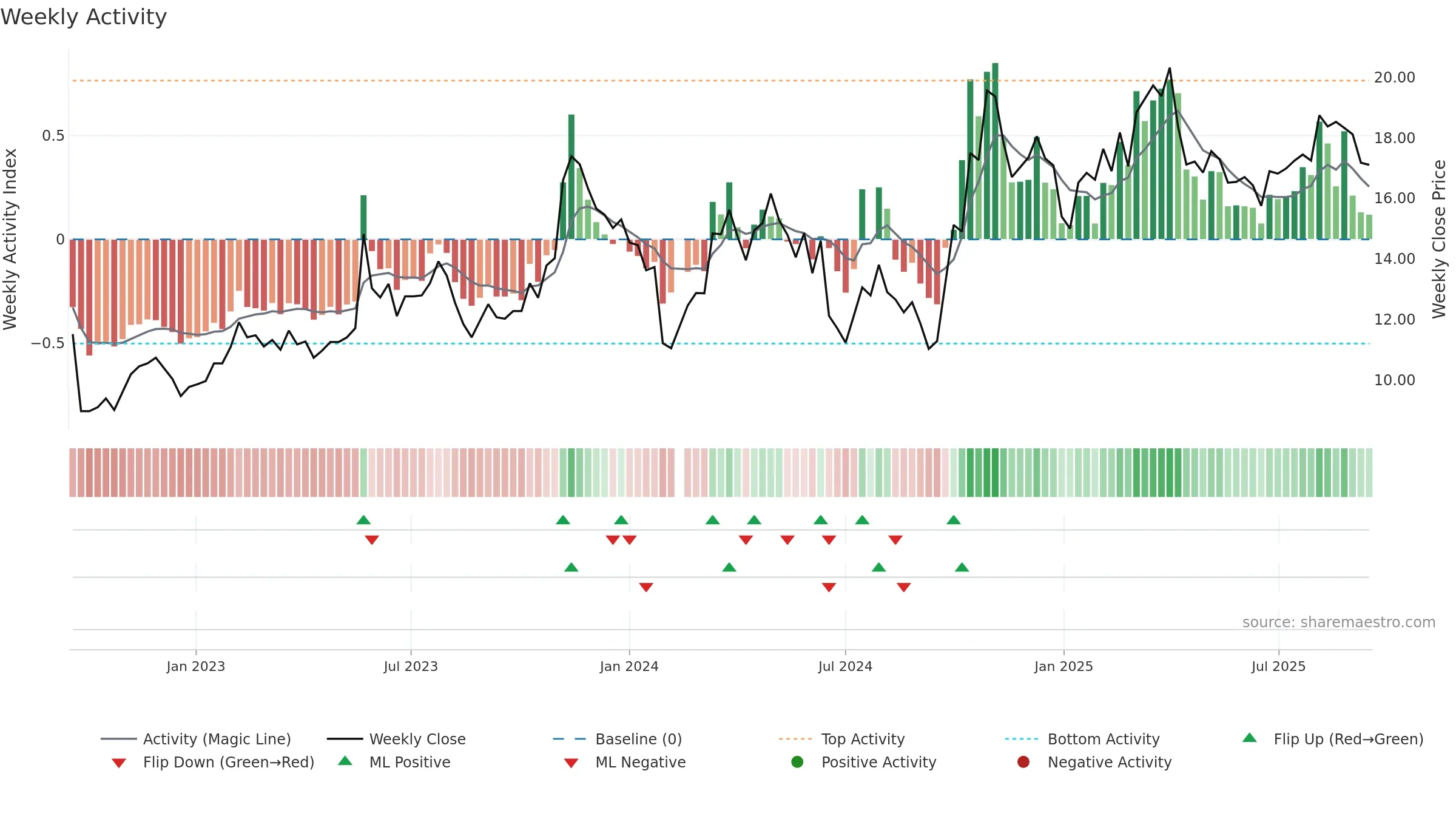This screenshot has width=1456, height=819.
Task: Click the last Flip Up marker near October 2024
Action: [x=954, y=520]
